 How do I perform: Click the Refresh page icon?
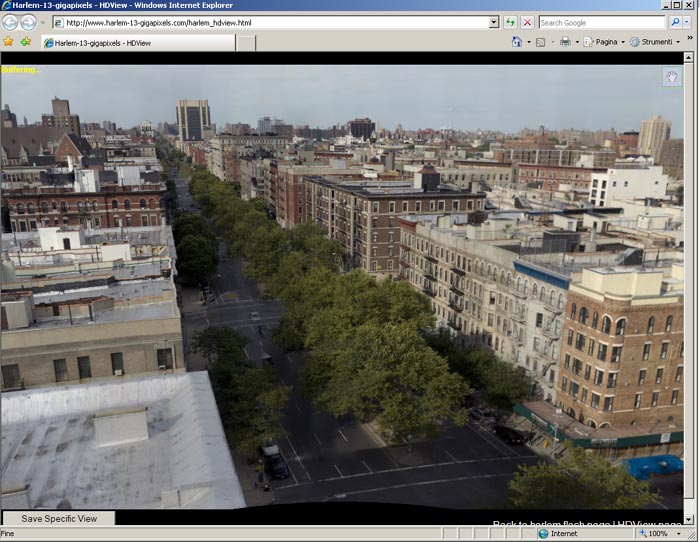(x=510, y=22)
